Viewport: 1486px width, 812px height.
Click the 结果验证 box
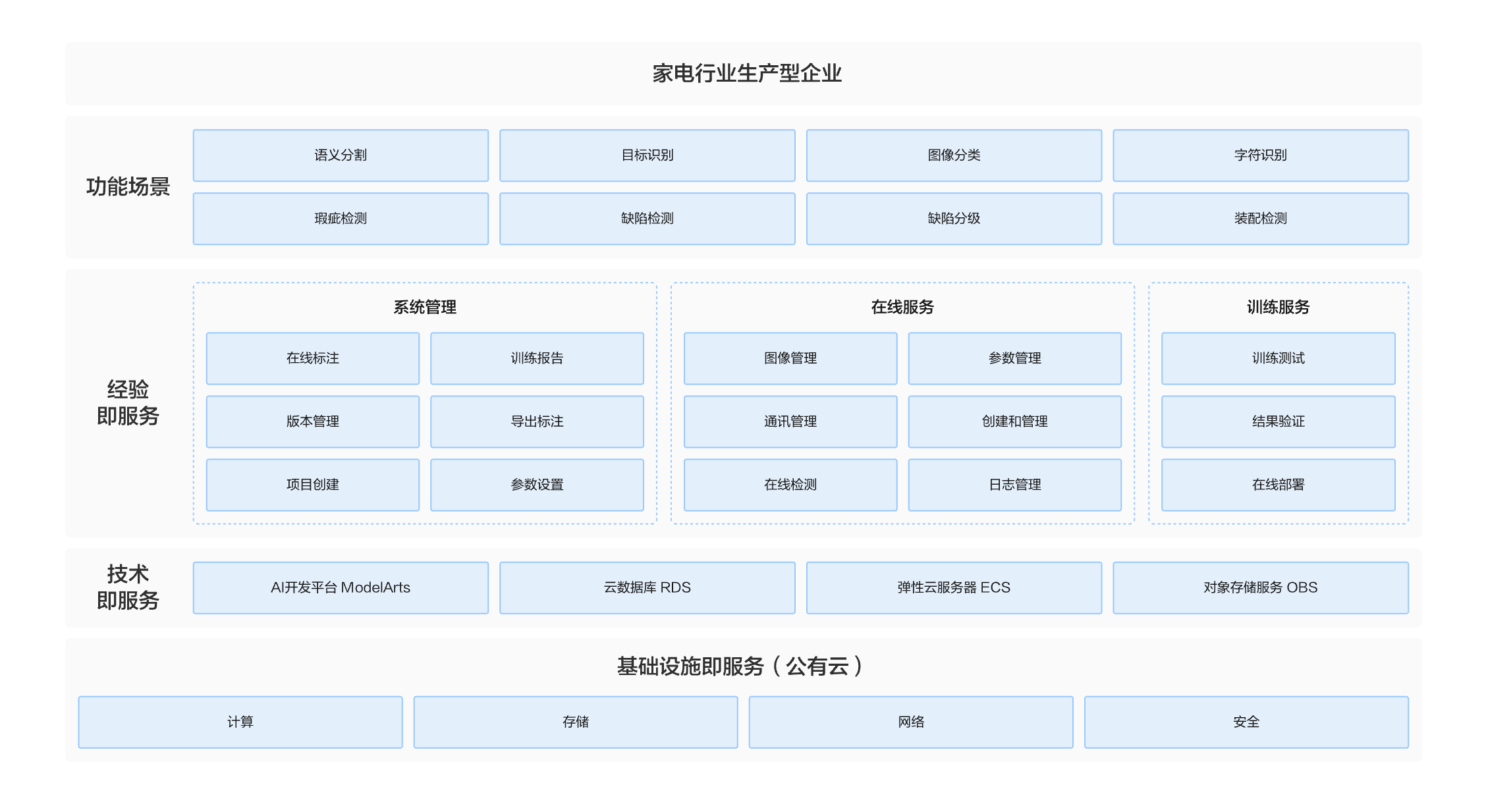(x=1278, y=421)
